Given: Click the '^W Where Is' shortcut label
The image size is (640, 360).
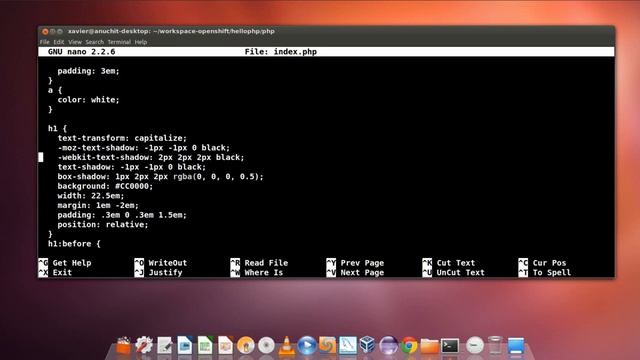Looking at the screenshot, I should point(257,273).
